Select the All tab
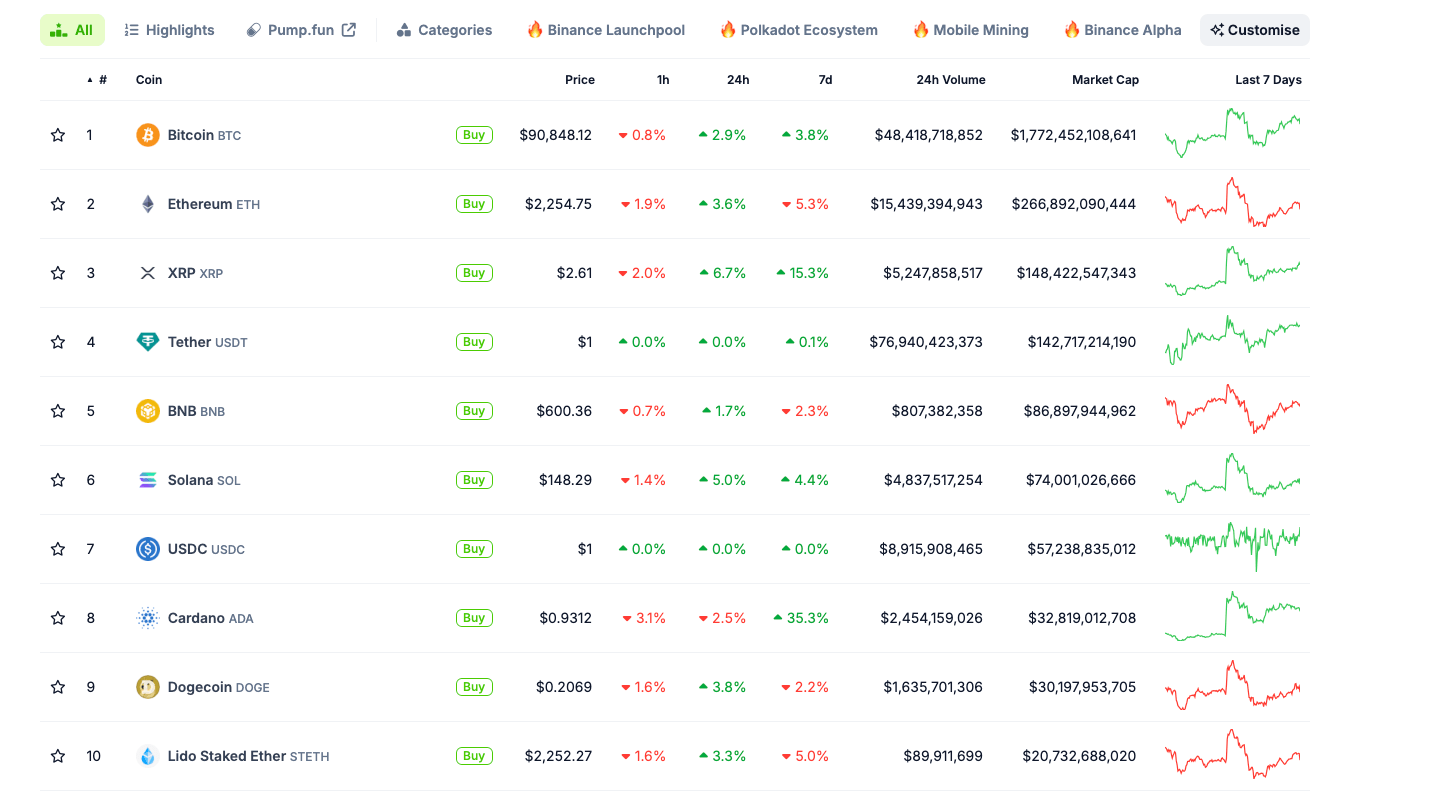1432x794 pixels. tap(72, 29)
